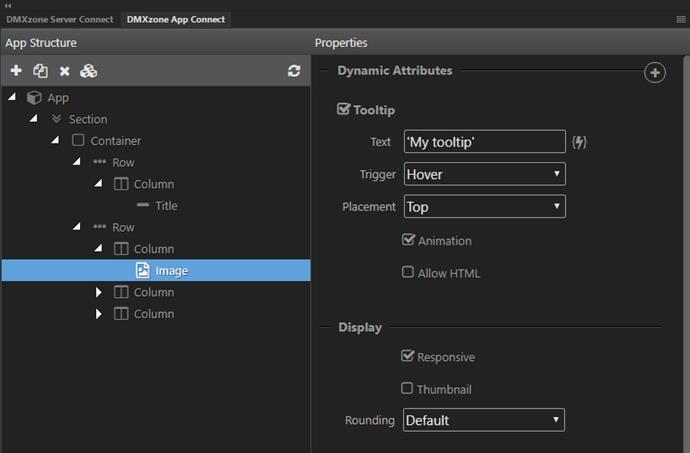
Task: Expand the last collapsed Column node
Action: [99, 314]
